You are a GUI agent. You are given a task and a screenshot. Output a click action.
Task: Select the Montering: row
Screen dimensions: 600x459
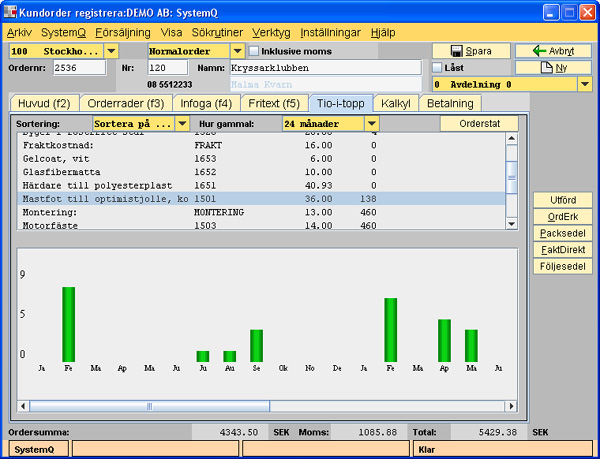pyautogui.click(x=261, y=212)
